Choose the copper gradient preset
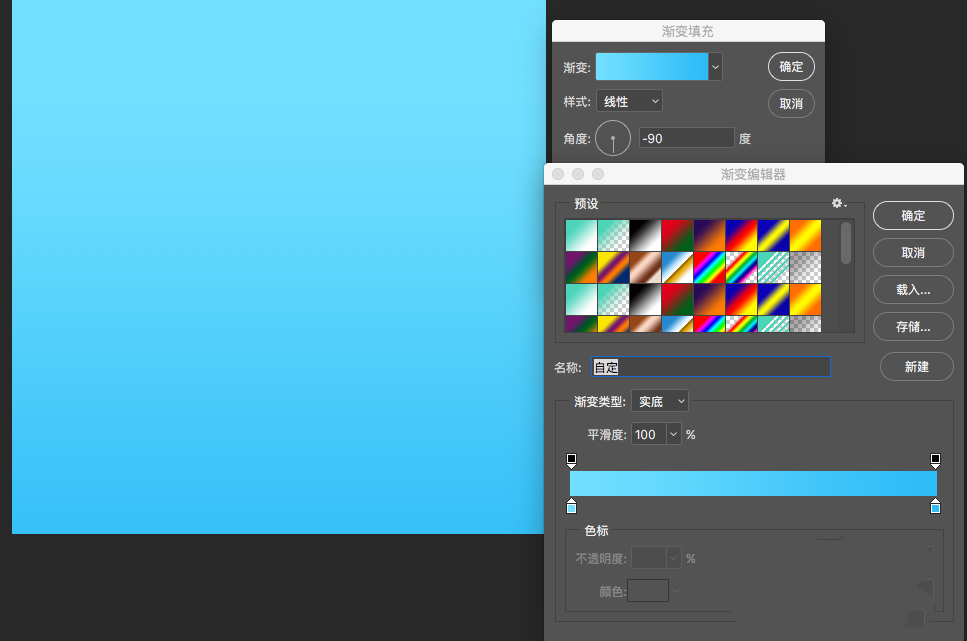Image resolution: width=967 pixels, height=641 pixels. [x=645, y=267]
